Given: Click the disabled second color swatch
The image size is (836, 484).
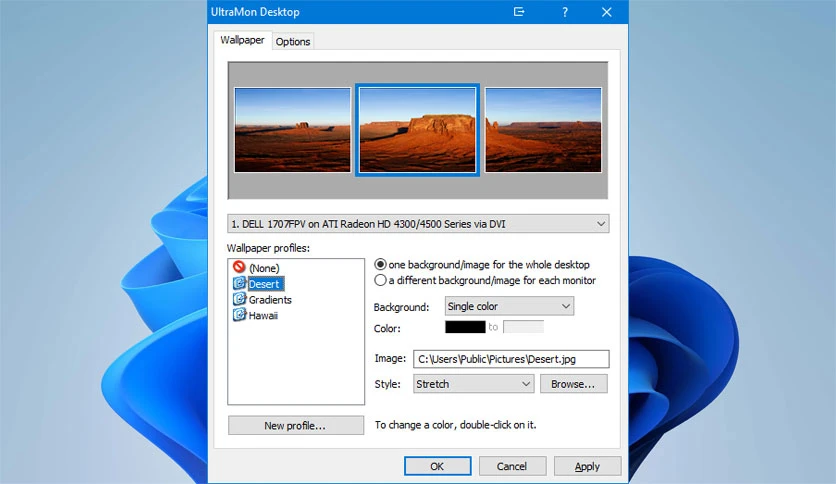Looking at the screenshot, I should (x=524, y=327).
